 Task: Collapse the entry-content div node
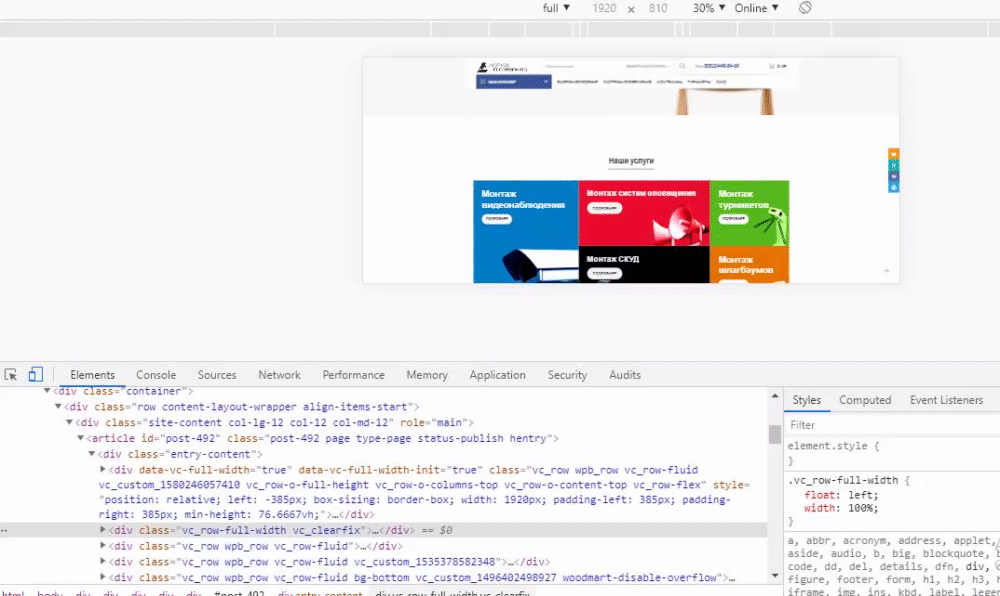(92, 454)
